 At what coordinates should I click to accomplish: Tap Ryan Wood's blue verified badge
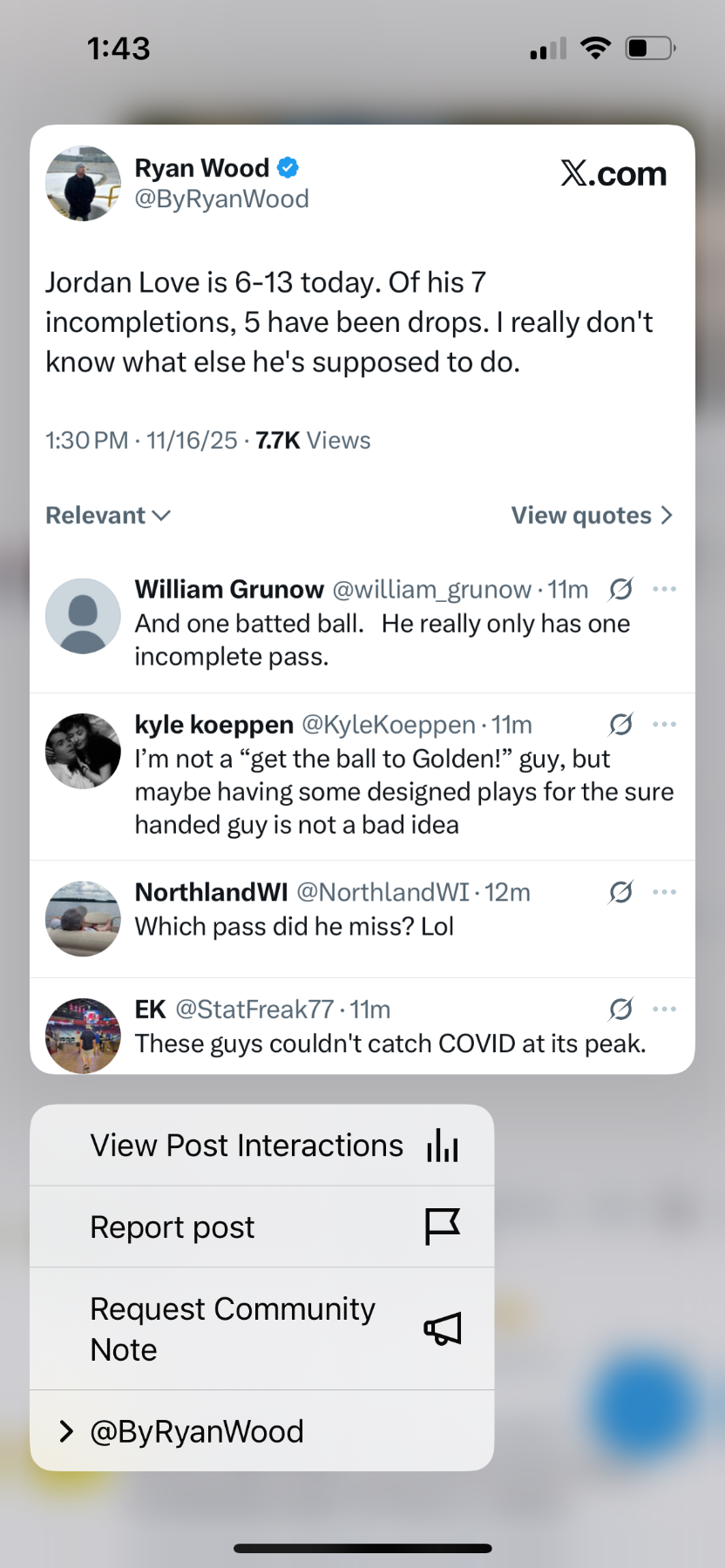click(288, 167)
